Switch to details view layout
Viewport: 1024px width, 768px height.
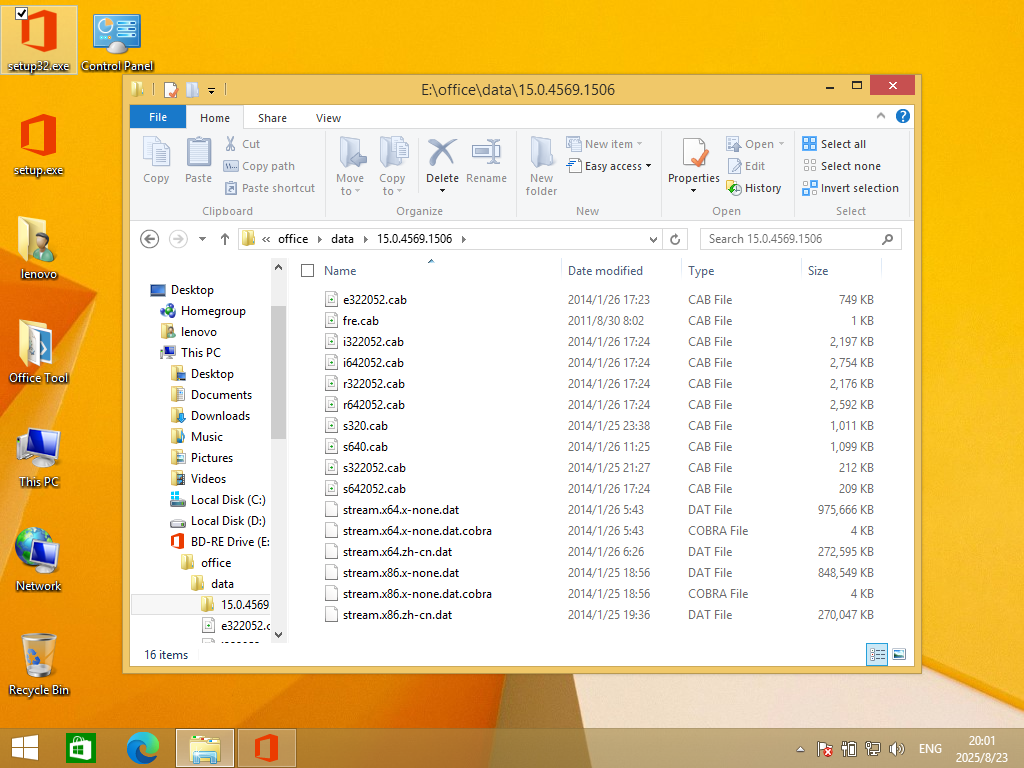pos(877,654)
